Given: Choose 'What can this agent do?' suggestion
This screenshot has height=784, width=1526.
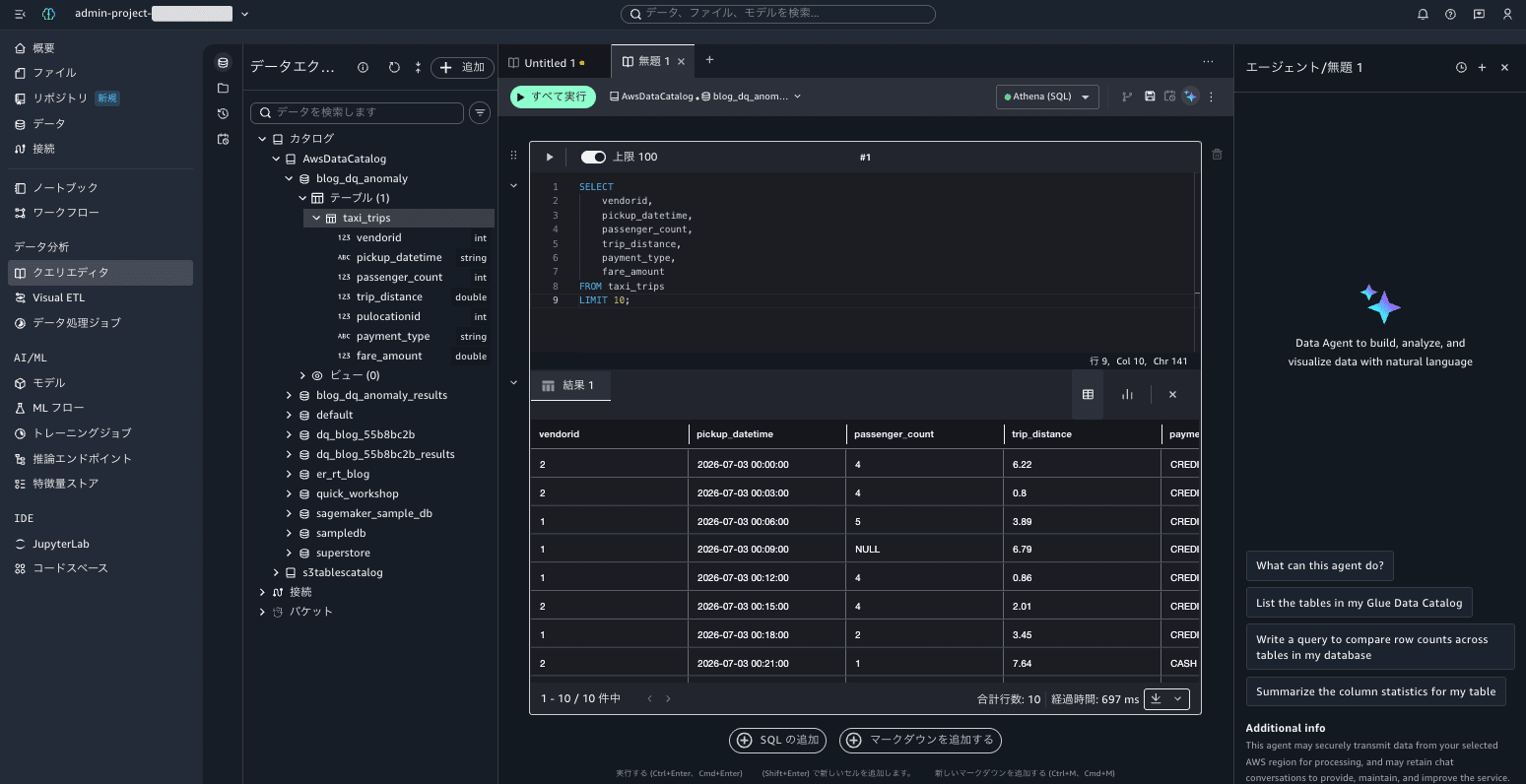Looking at the screenshot, I should [x=1319, y=565].
